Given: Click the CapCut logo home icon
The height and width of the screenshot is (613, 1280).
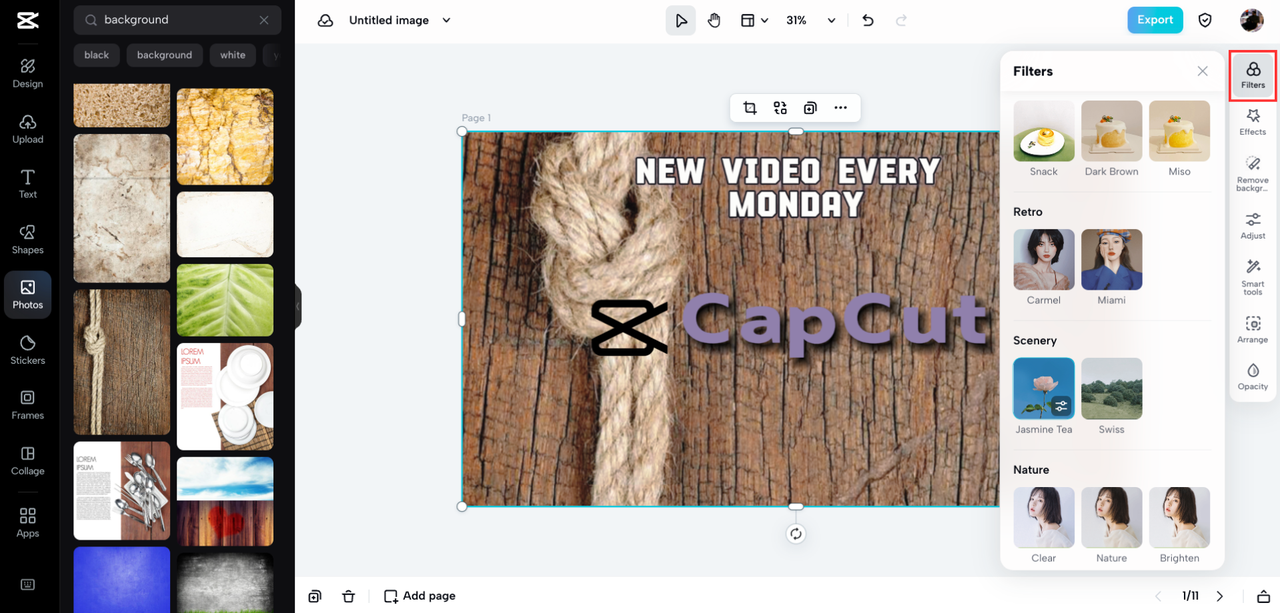Looking at the screenshot, I should pyautogui.click(x=28, y=20).
